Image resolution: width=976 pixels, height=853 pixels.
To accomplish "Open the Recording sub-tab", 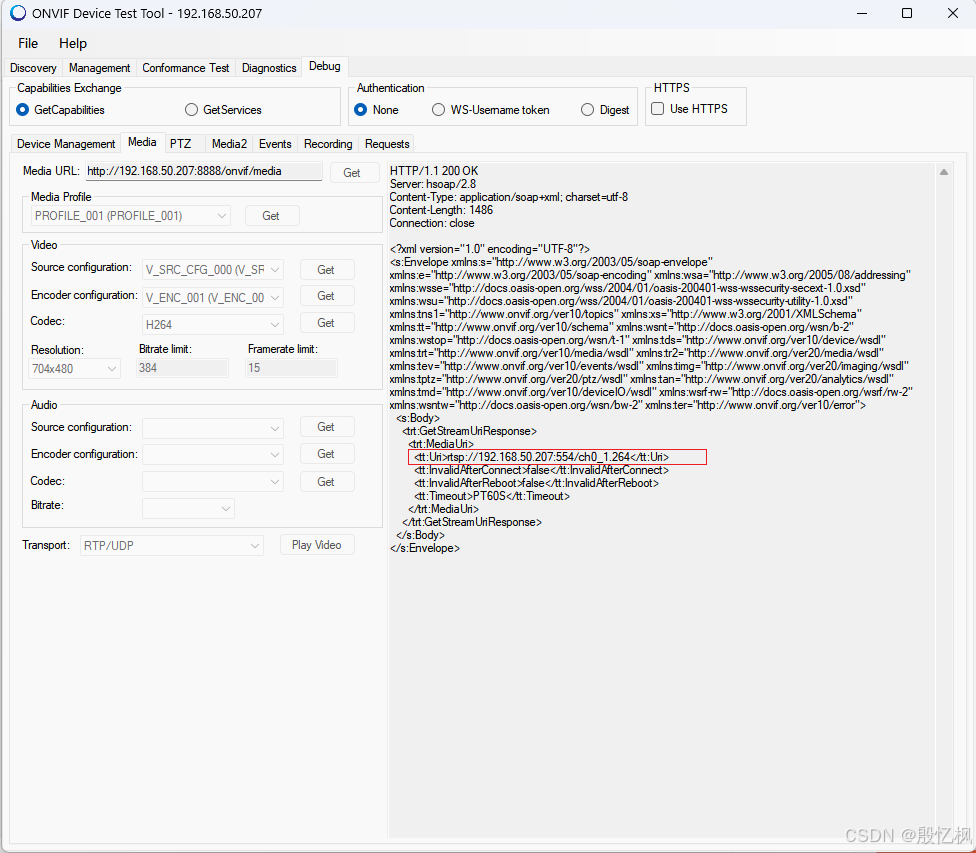I will click(328, 144).
